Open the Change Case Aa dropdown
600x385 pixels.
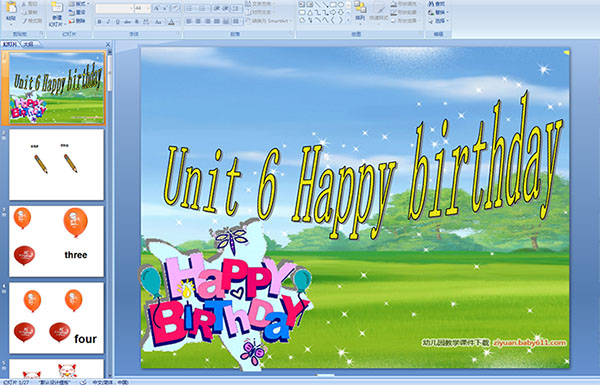[x=159, y=22]
